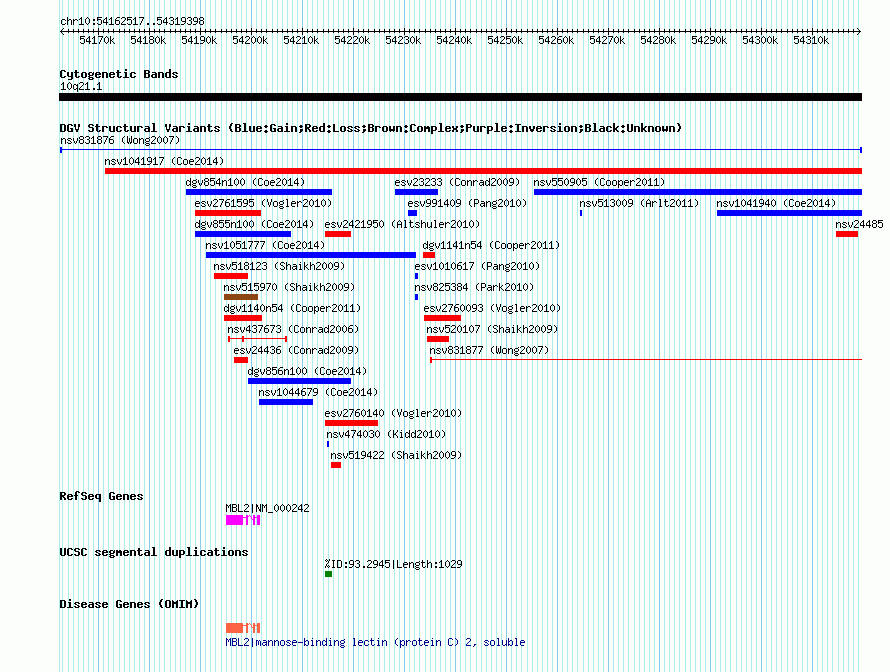The width and height of the screenshot is (890, 672).
Task: Select the RefSeq Genes track title
Action: click(x=101, y=496)
